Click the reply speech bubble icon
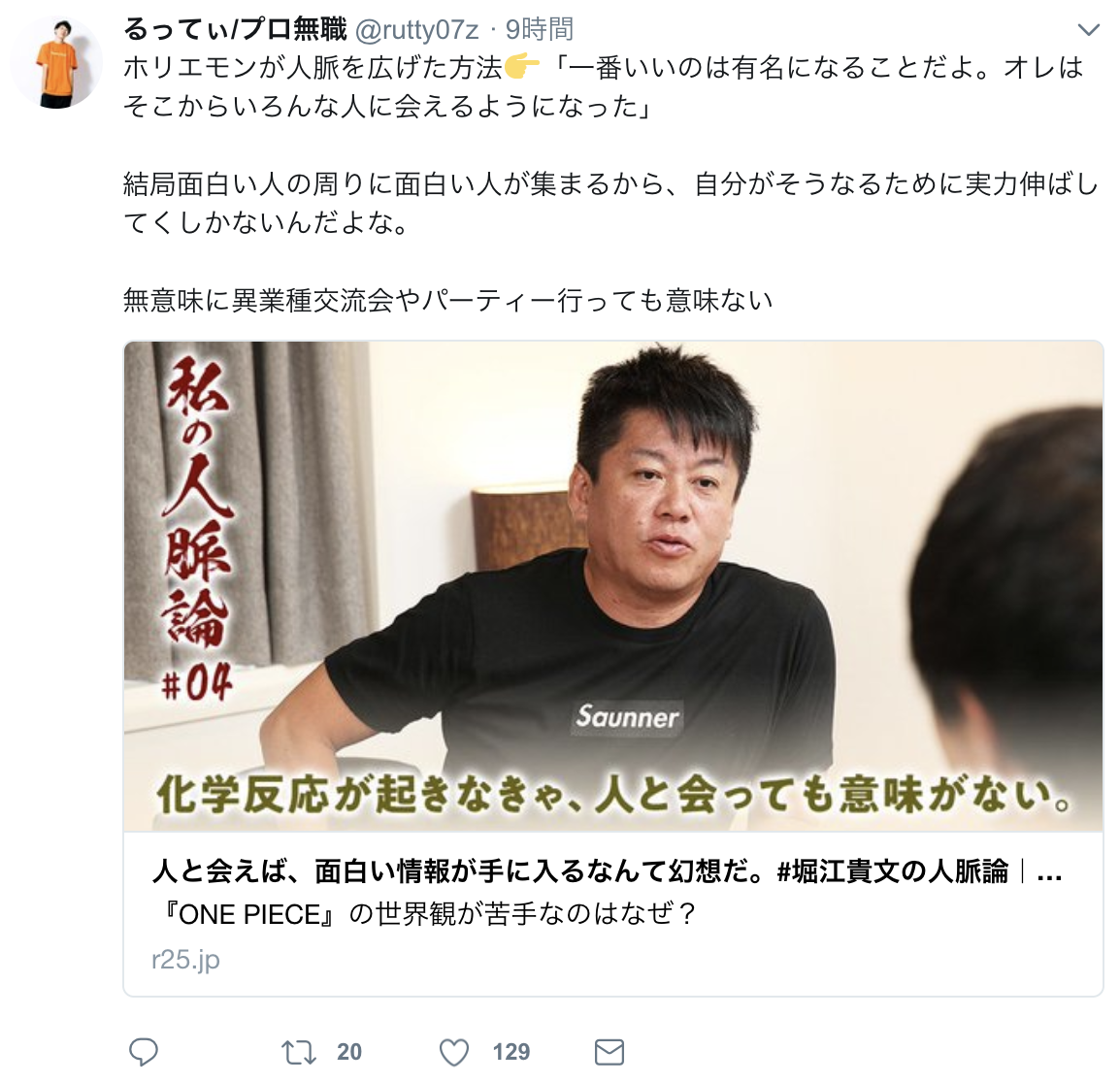The width and height of the screenshot is (1120, 1083). click(x=143, y=1052)
